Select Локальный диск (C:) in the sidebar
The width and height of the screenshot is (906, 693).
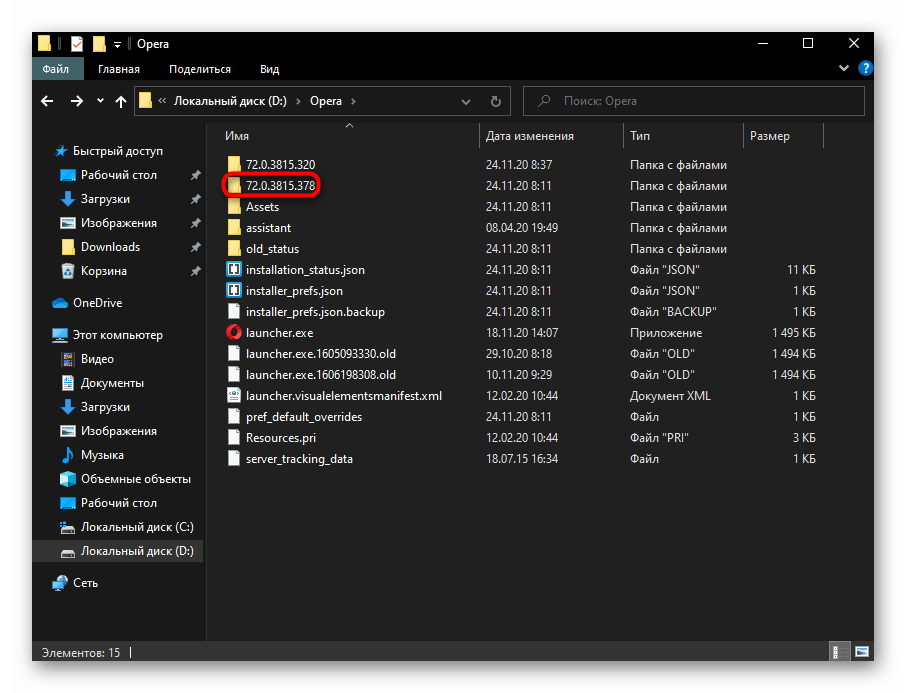[x=137, y=527]
